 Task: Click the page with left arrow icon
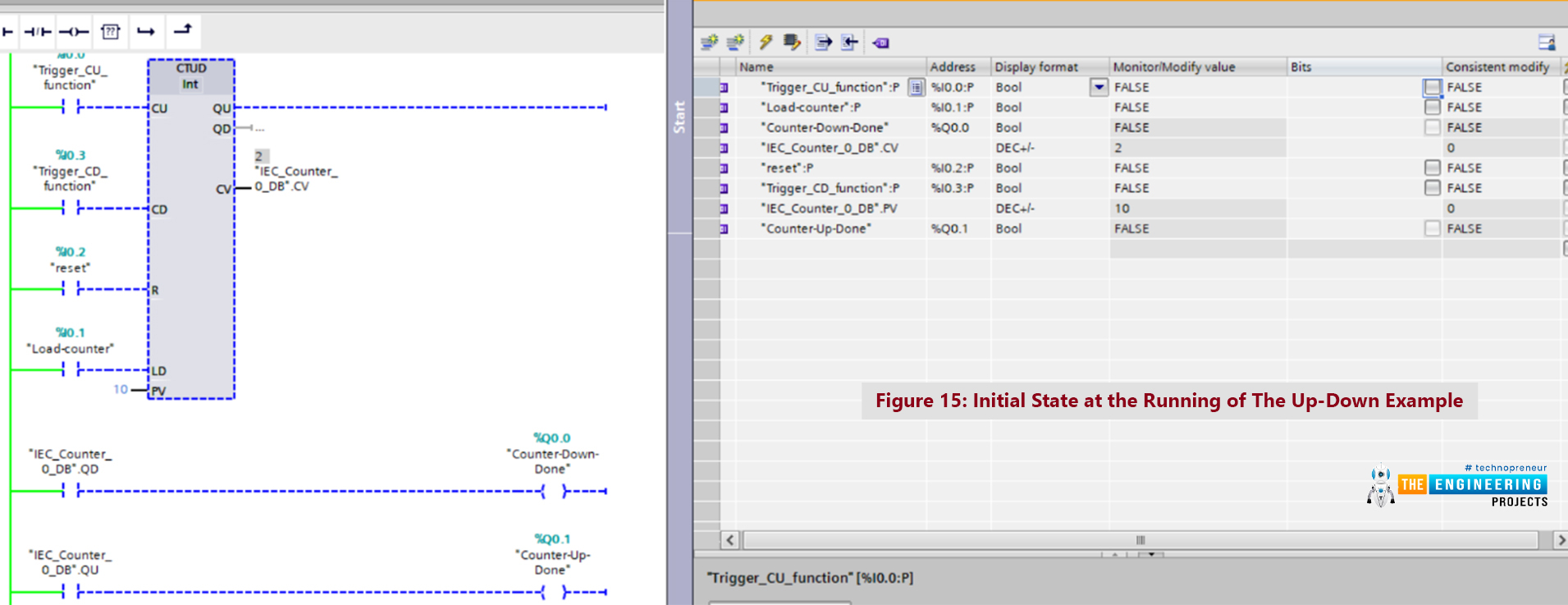tap(850, 42)
